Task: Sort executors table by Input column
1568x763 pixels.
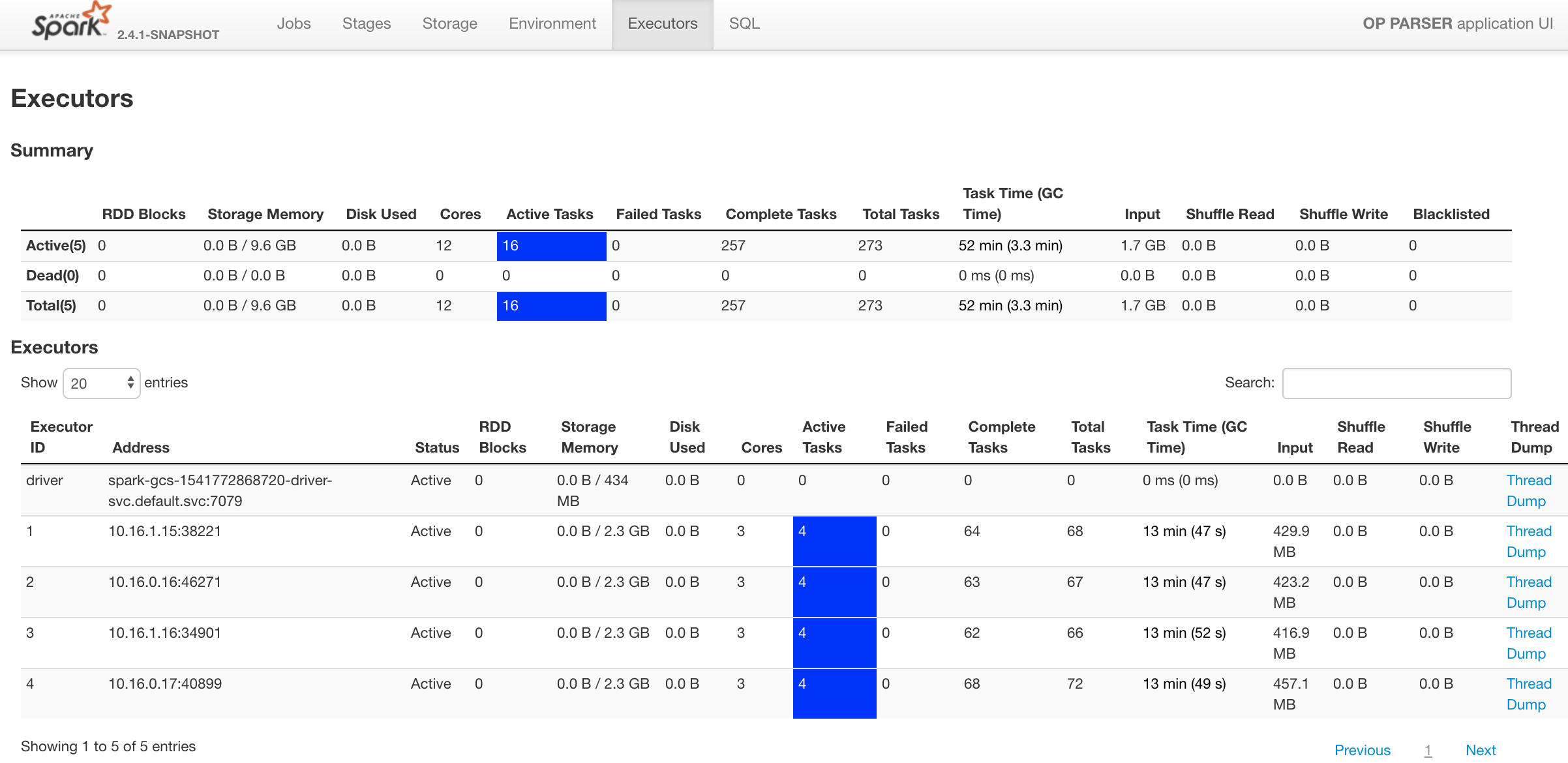Action: pyautogui.click(x=1295, y=447)
